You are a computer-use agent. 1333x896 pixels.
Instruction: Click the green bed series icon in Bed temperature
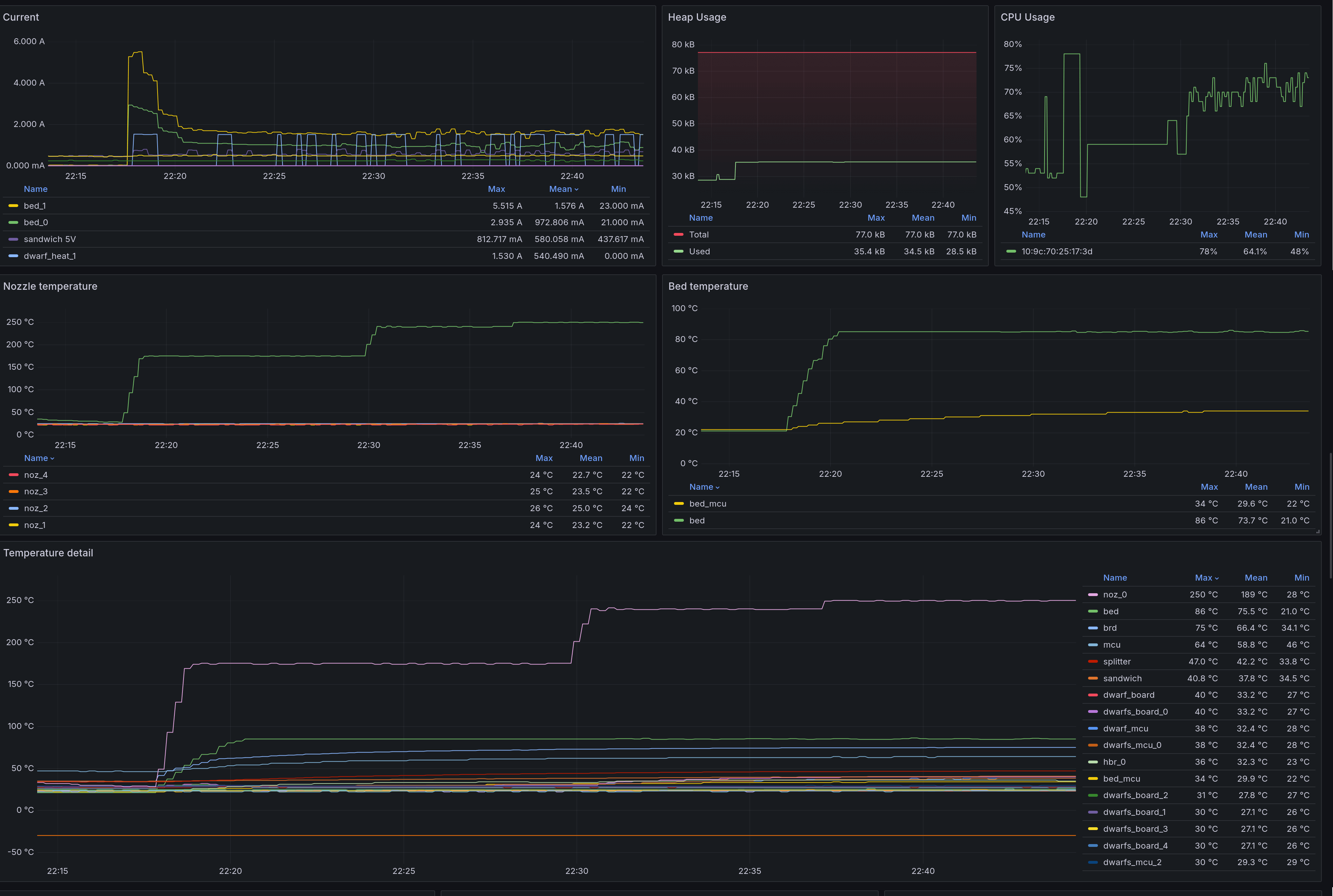[679, 521]
